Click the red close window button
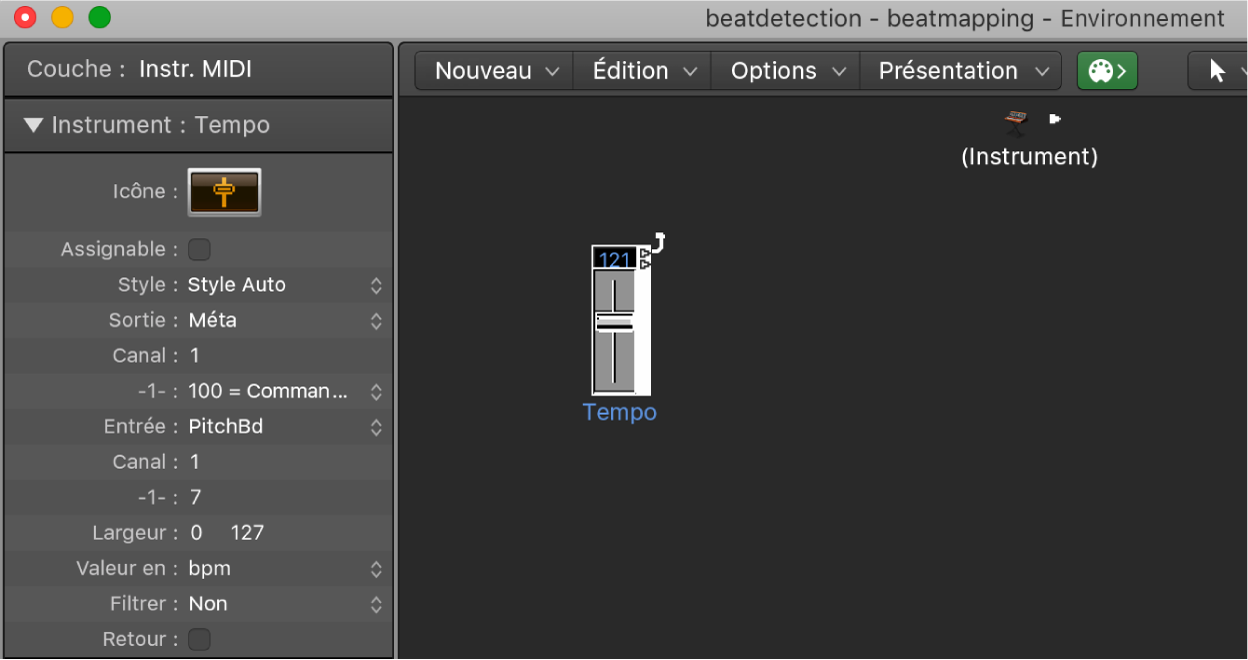Viewport: 1248px width, 660px height. (x=24, y=17)
